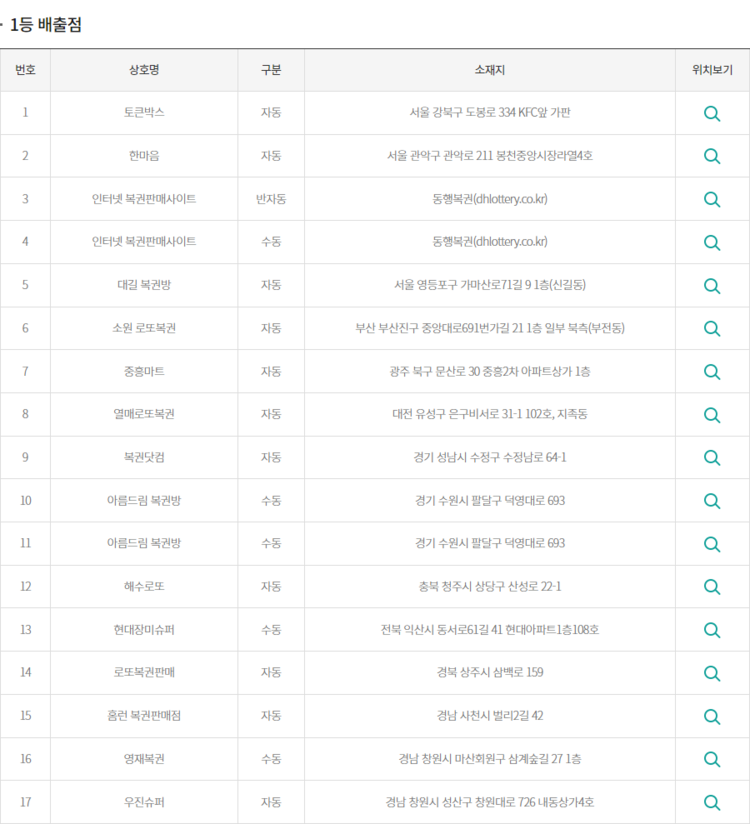Click the 1등 배출점 heading

46,25
